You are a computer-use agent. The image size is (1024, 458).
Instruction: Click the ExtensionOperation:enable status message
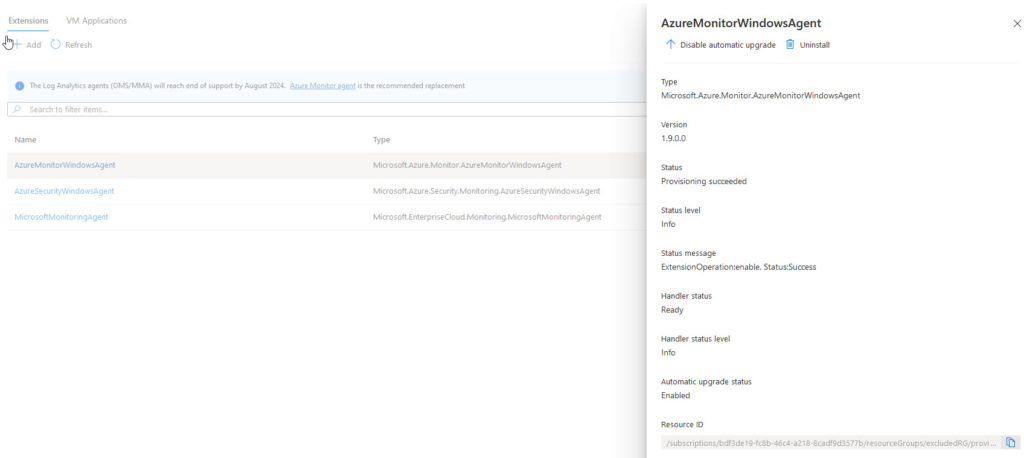coord(738,267)
